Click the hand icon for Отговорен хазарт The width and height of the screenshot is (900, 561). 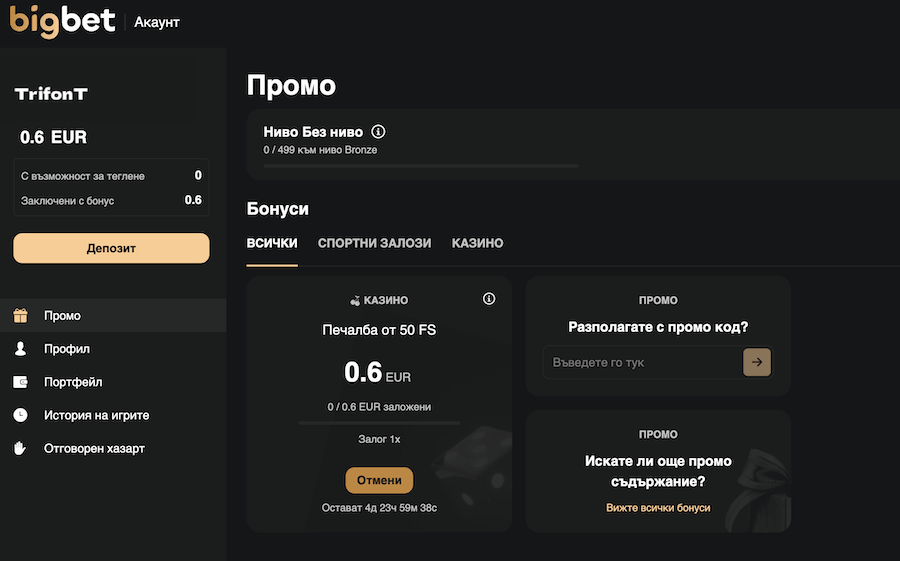point(20,448)
